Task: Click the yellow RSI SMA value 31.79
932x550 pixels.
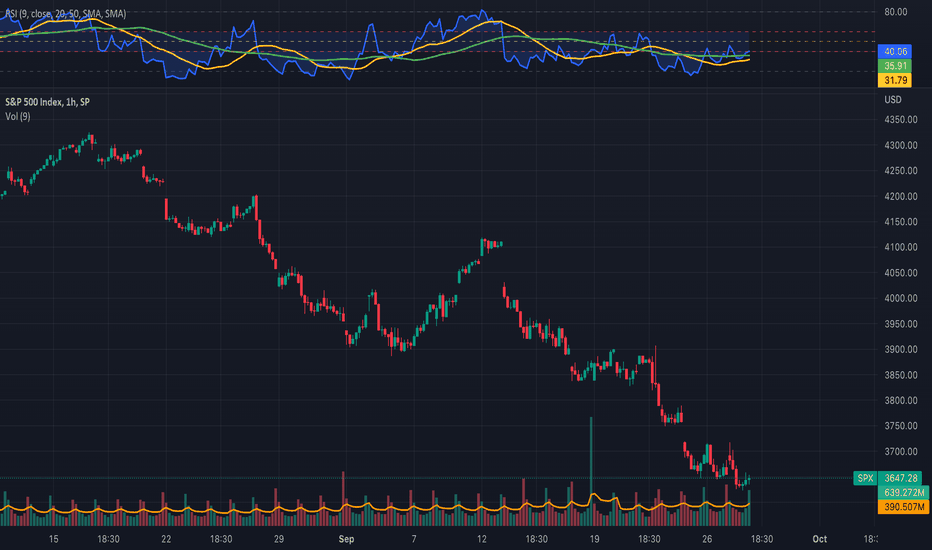Action: click(x=895, y=80)
